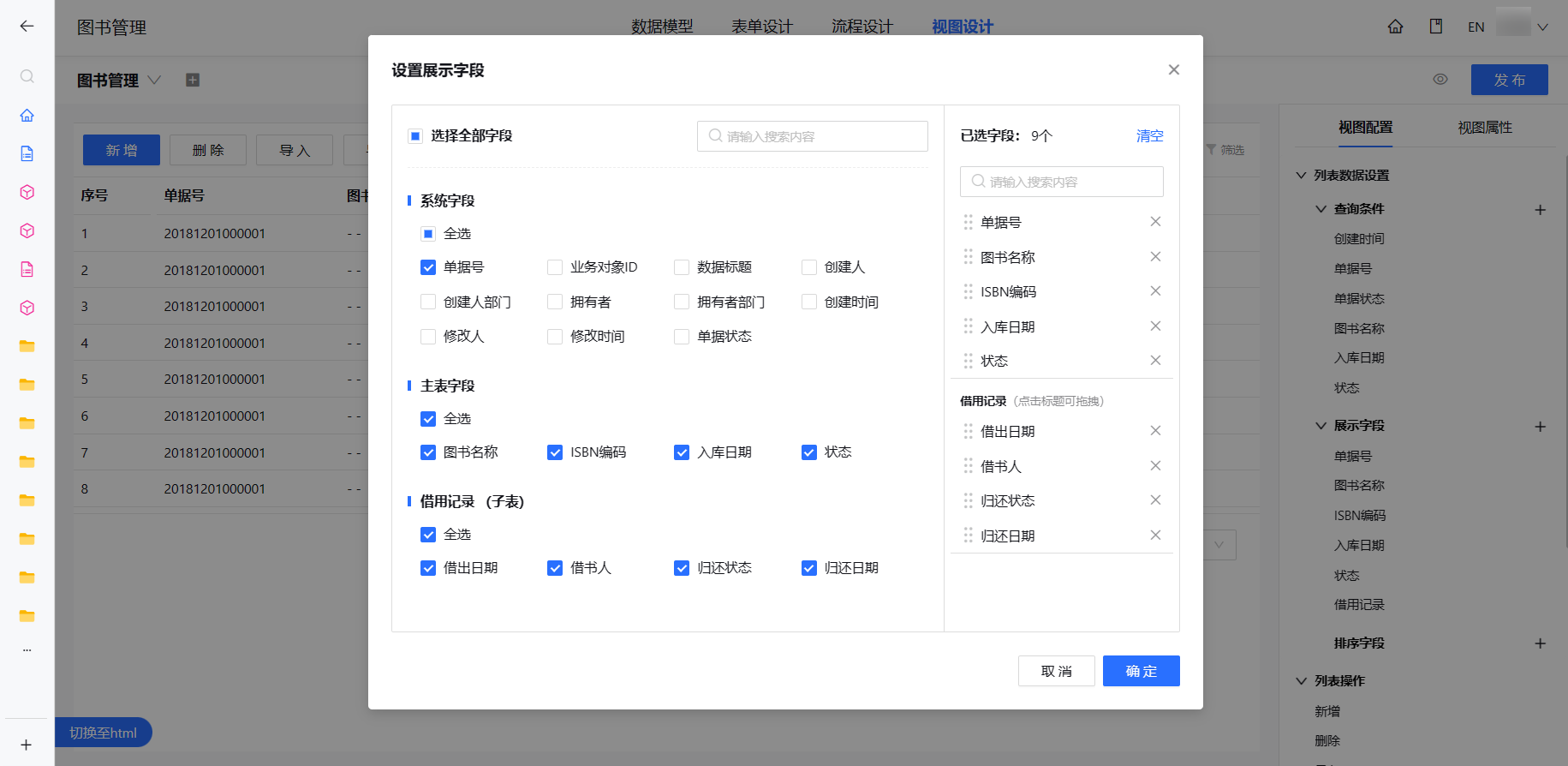The height and width of the screenshot is (766, 1568).
Task: Open the home icon in the left sidebar
Action: [27, 115]
